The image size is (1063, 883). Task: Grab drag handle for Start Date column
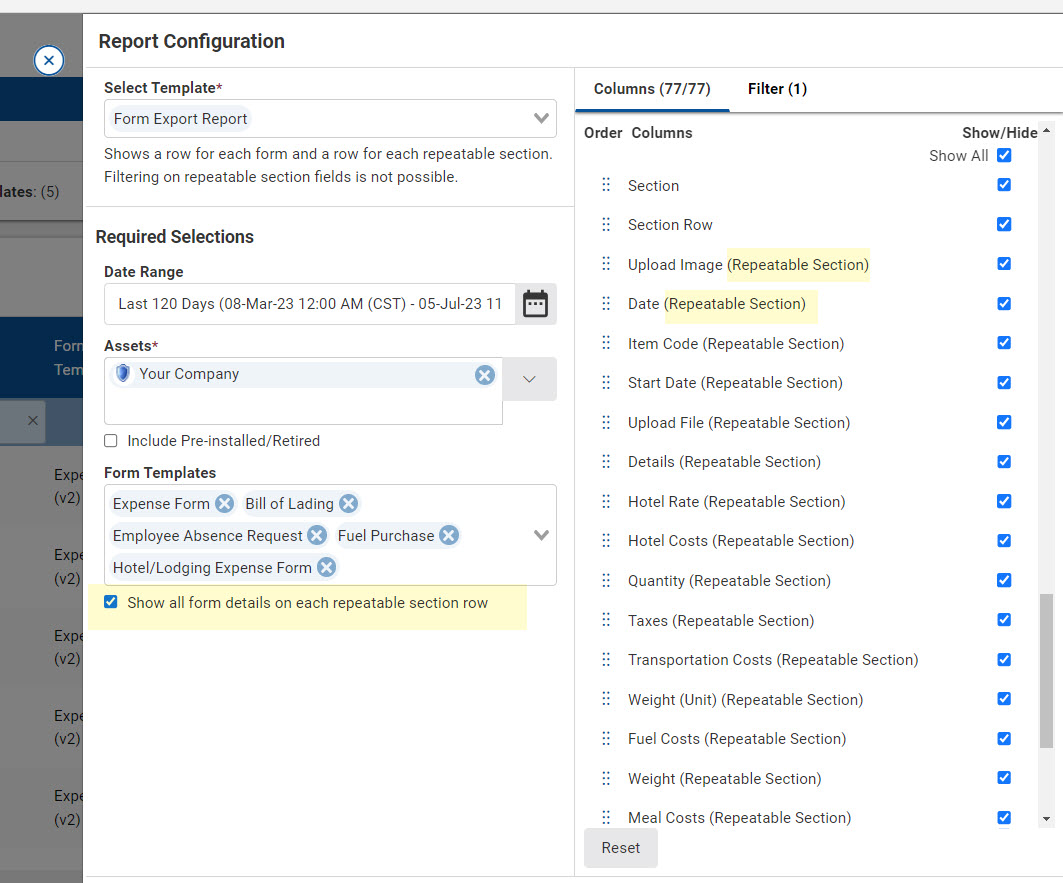pyautogui.click(x=606, y=382)
